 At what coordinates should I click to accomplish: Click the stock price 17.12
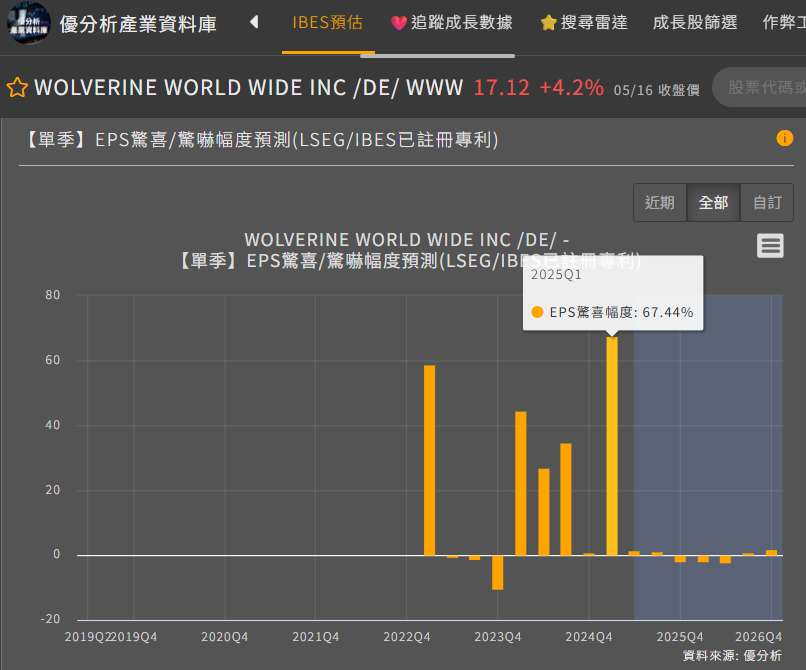pos(501,88)
